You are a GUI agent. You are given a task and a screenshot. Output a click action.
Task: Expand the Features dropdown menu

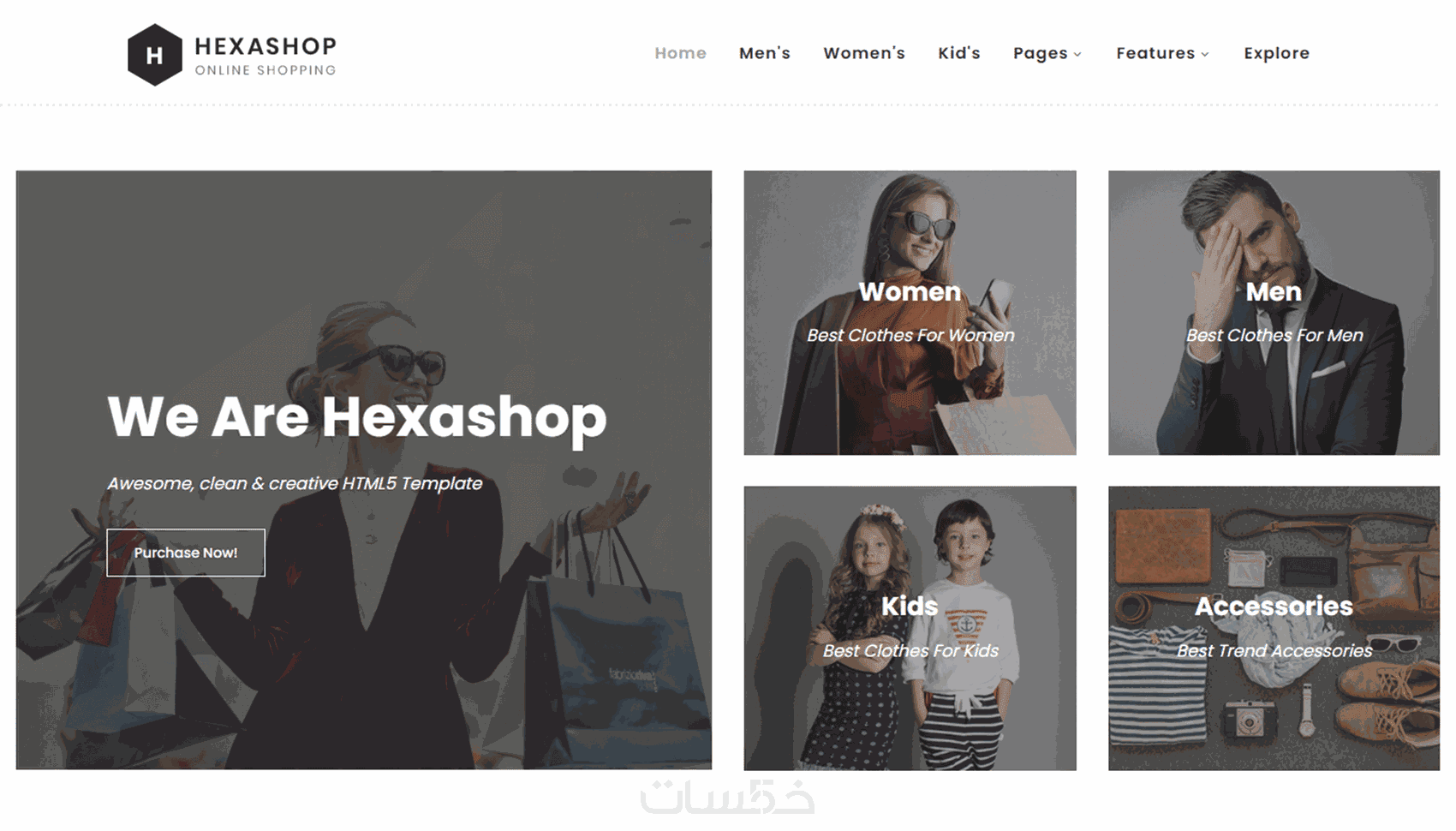1162,53
